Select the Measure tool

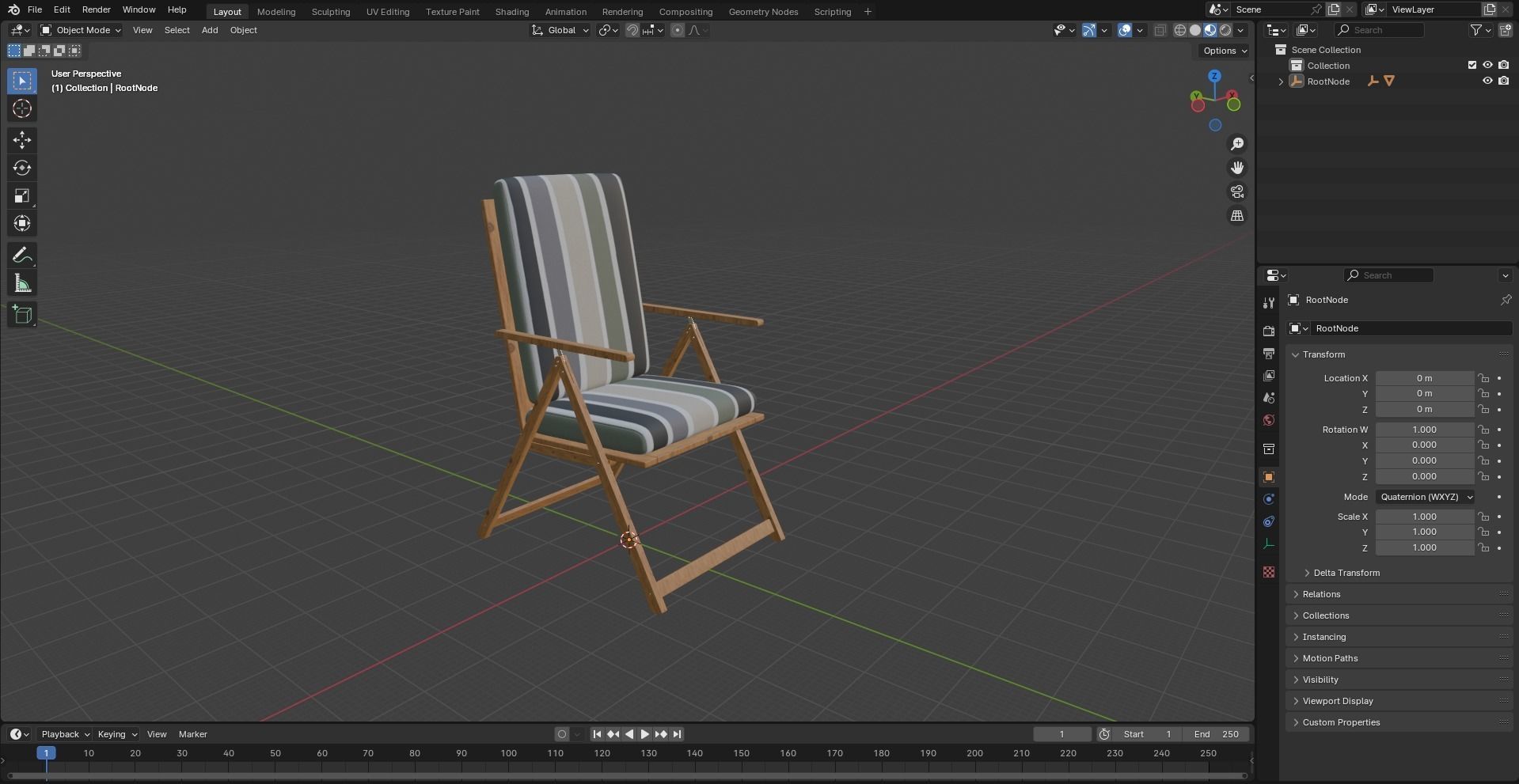click(22, 283)
